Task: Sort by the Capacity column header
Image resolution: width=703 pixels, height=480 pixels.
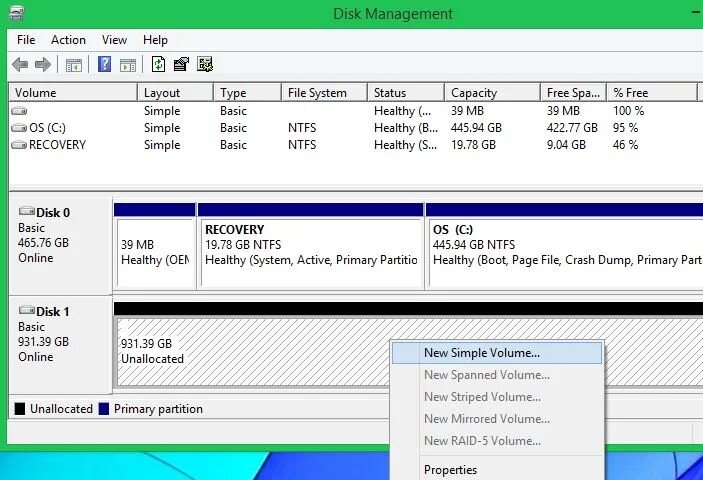Action: click(492, 93)
